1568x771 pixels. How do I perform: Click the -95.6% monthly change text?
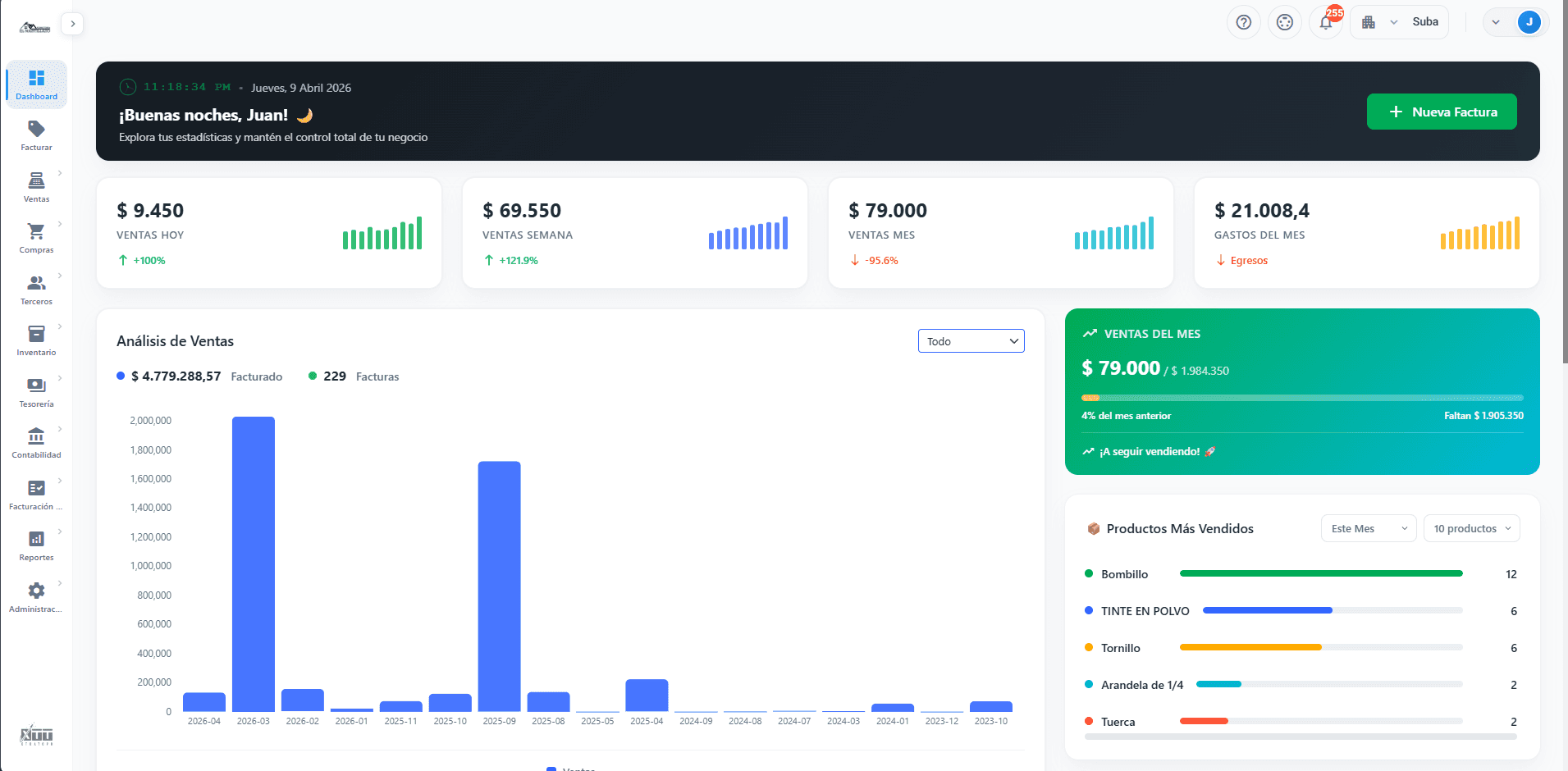click(881, 261)
